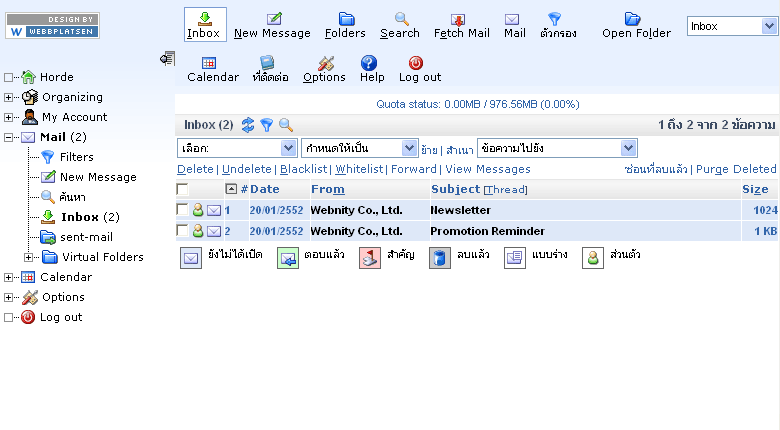
Task: Click the sent-mail folder icon
Action: point(48,237)
